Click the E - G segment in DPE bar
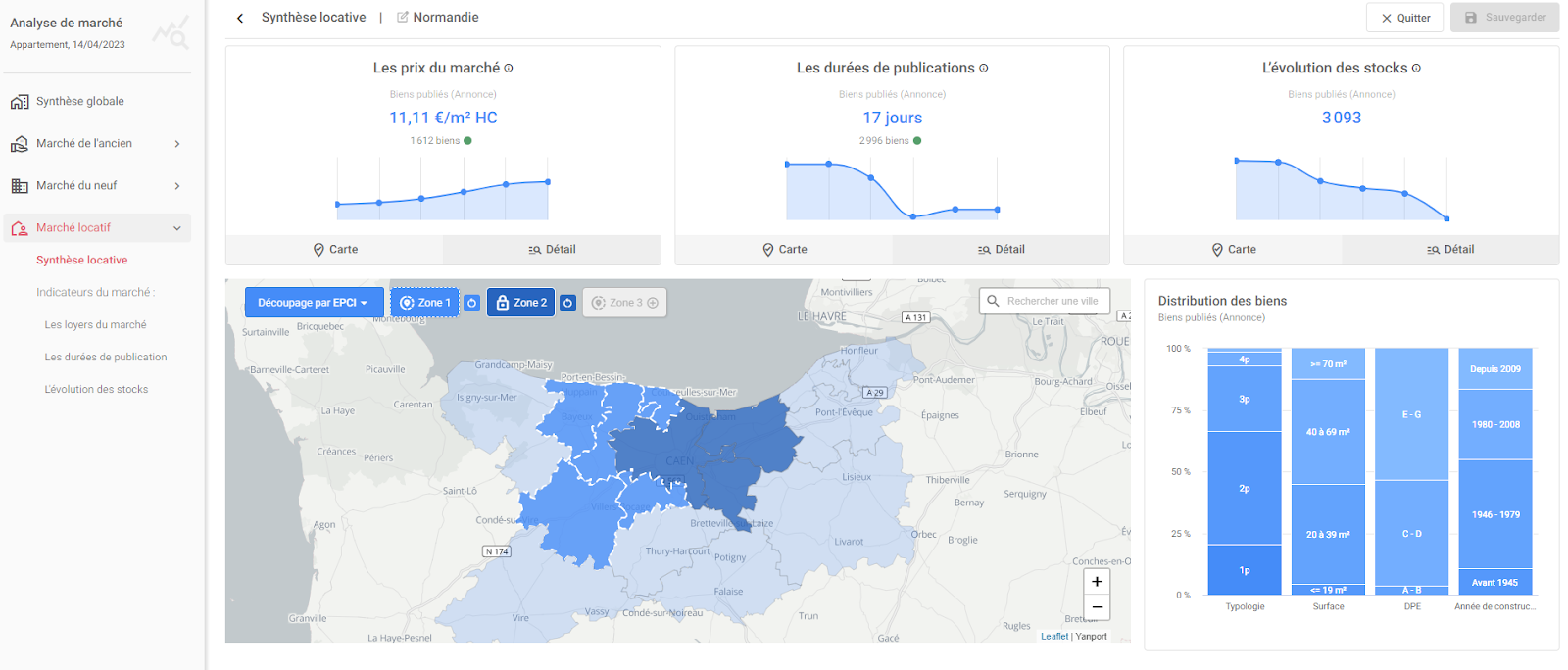The width and height of the screenshot is (1568, 670). coord(1411,414)
